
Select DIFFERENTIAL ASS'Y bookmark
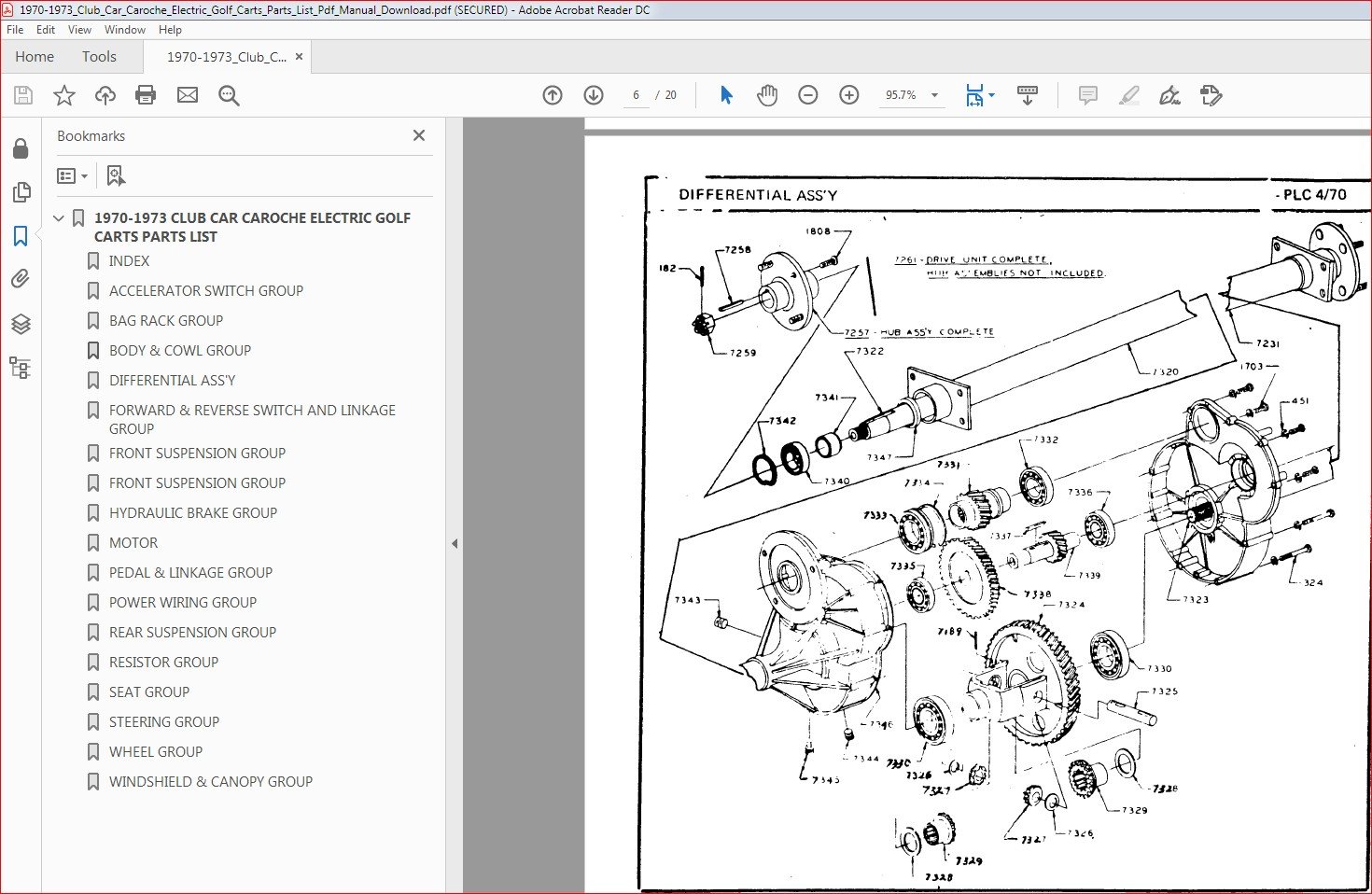point(172,381)
